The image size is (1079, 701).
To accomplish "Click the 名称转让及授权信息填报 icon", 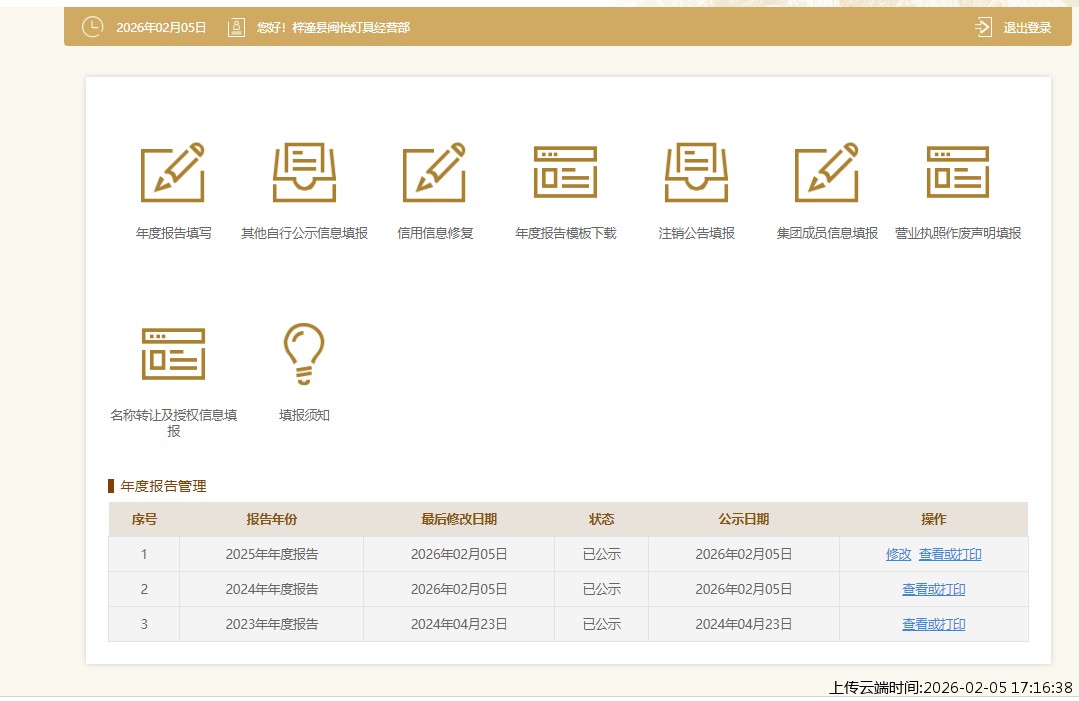I will pos(173,354).
